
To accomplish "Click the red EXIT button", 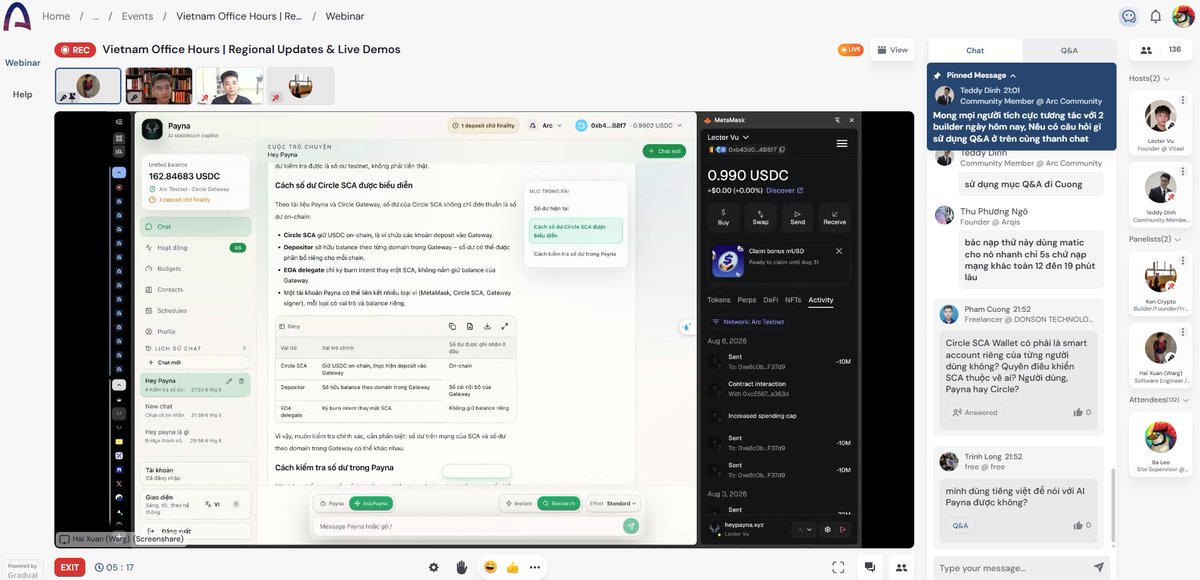I will [x=70, y=567].
